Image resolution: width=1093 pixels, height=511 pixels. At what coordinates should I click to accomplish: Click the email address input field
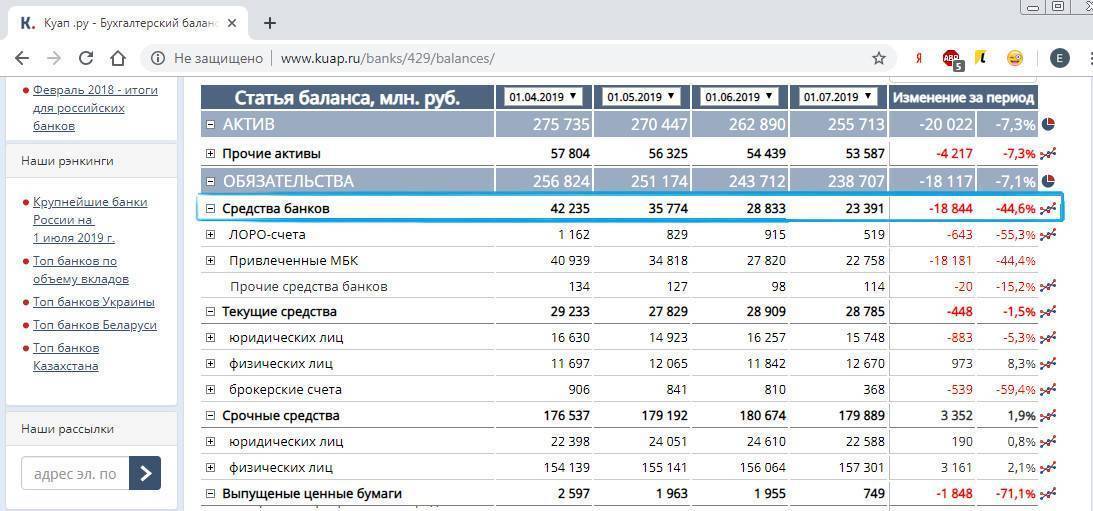pos(75,473)
